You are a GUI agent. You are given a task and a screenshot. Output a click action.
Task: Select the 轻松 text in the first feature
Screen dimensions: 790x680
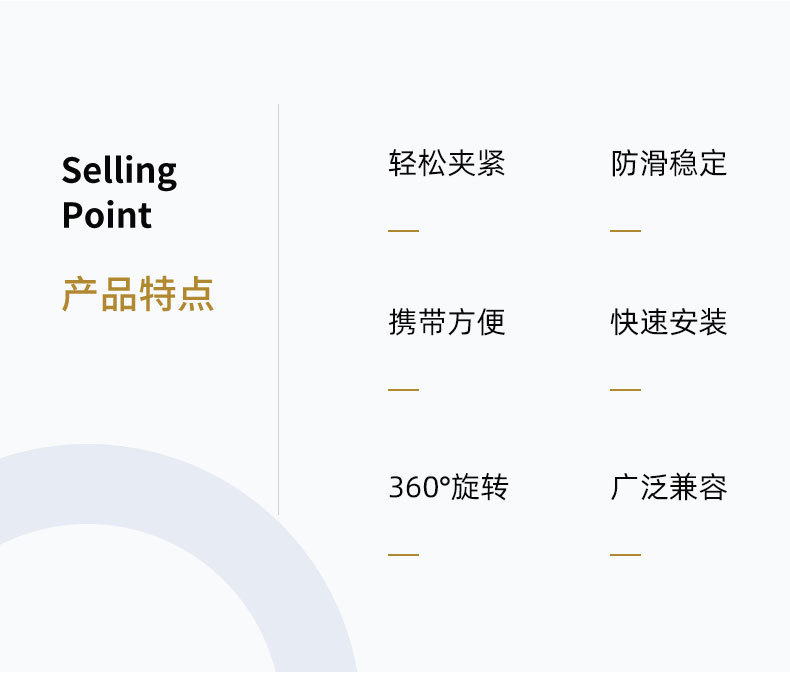tap(417, 164)
